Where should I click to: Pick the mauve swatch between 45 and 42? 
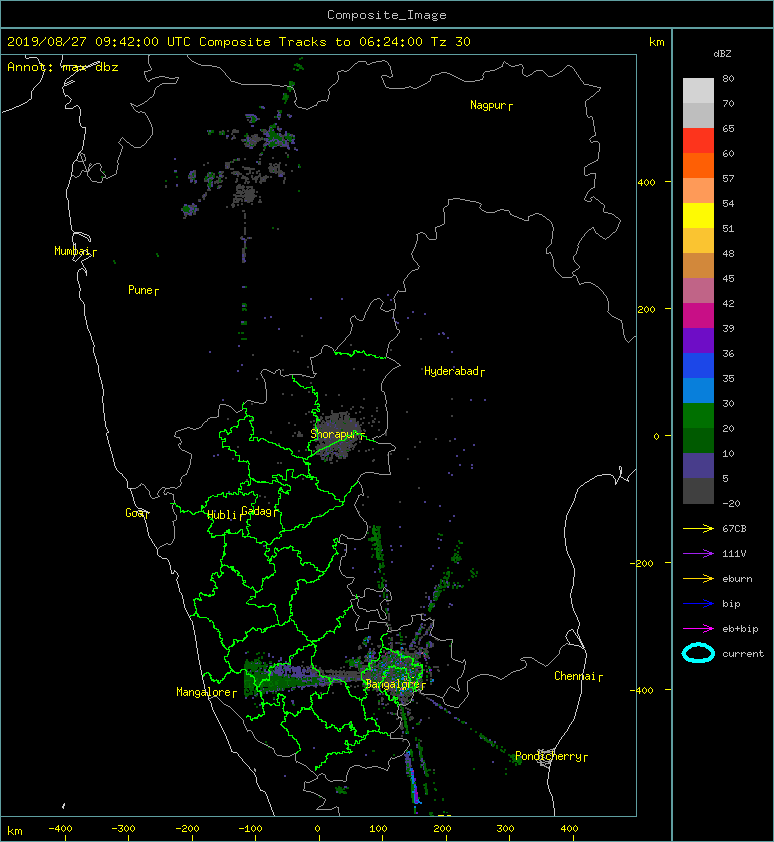[698, 291]
